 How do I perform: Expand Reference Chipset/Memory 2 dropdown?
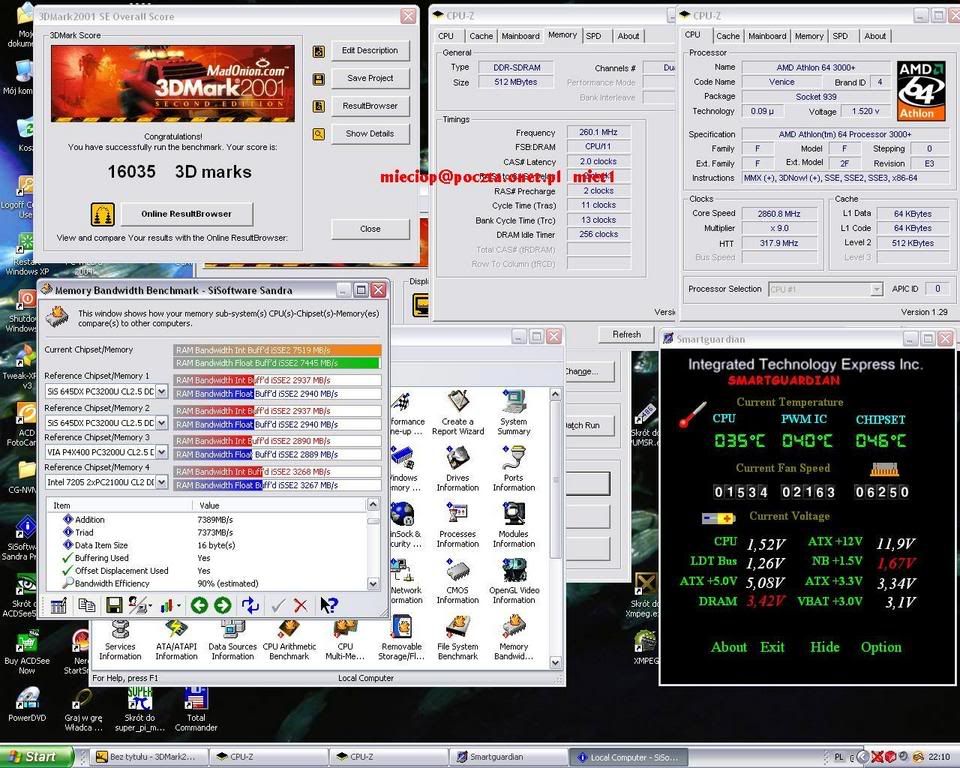click(x=162, y=423)
